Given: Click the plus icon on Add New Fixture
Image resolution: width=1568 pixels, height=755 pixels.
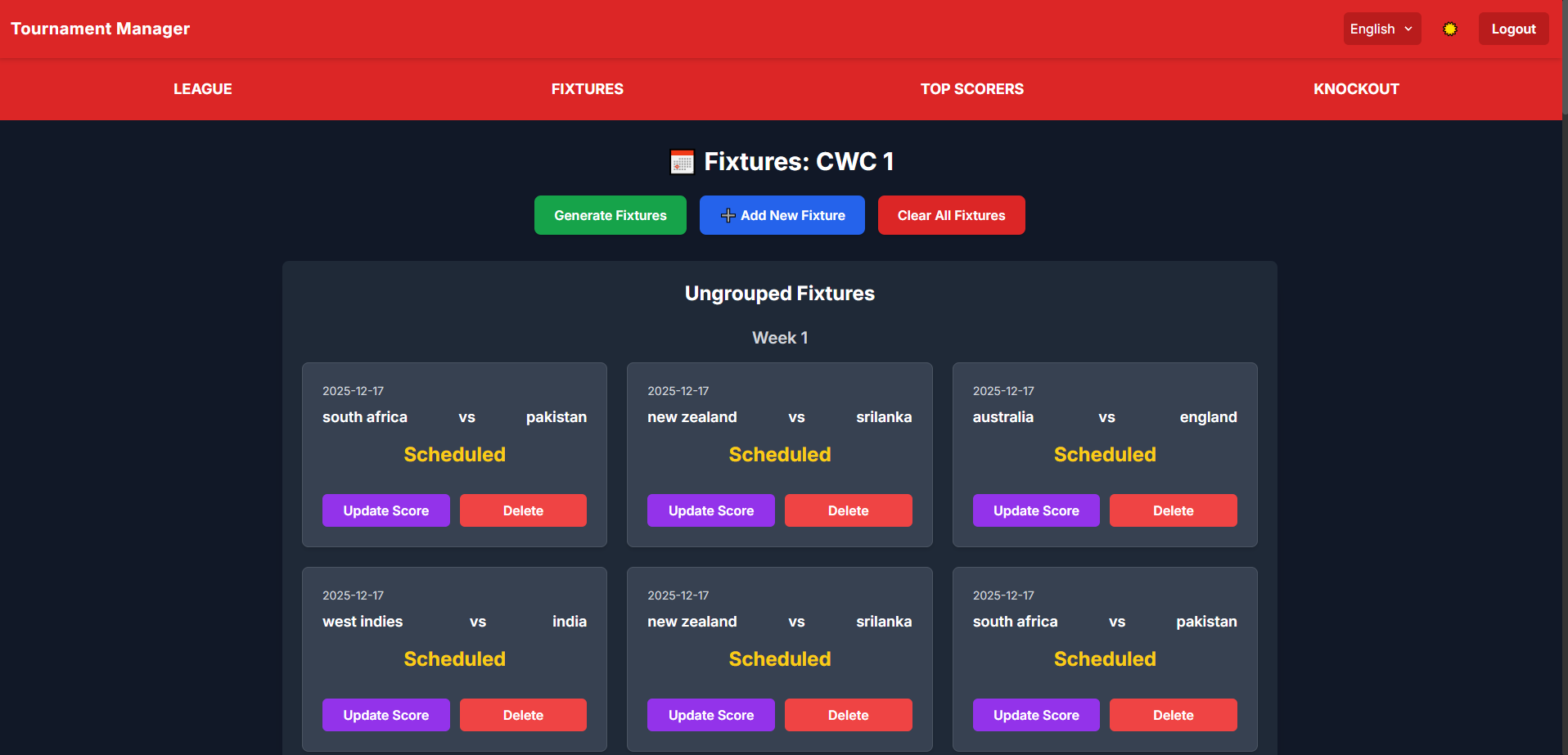Looking at the screenshot, I should [728, 215].
